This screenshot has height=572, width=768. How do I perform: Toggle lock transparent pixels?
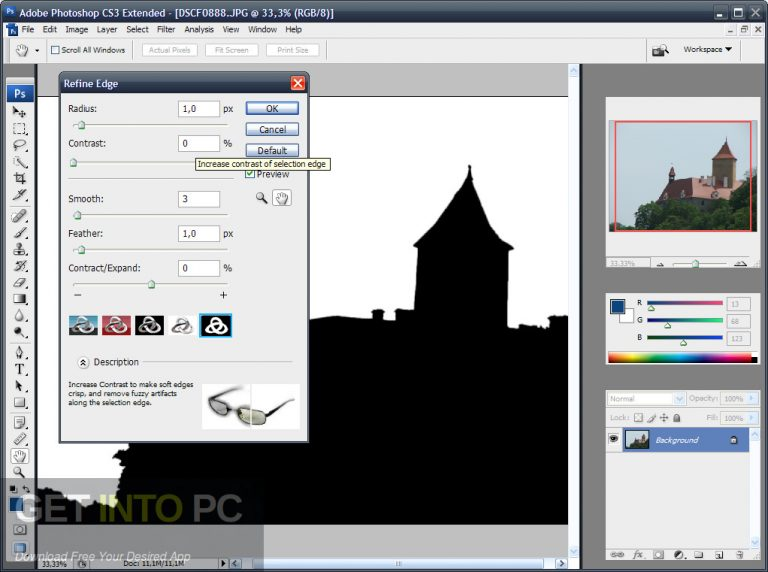pyautogui.click(x=638, y=418)
